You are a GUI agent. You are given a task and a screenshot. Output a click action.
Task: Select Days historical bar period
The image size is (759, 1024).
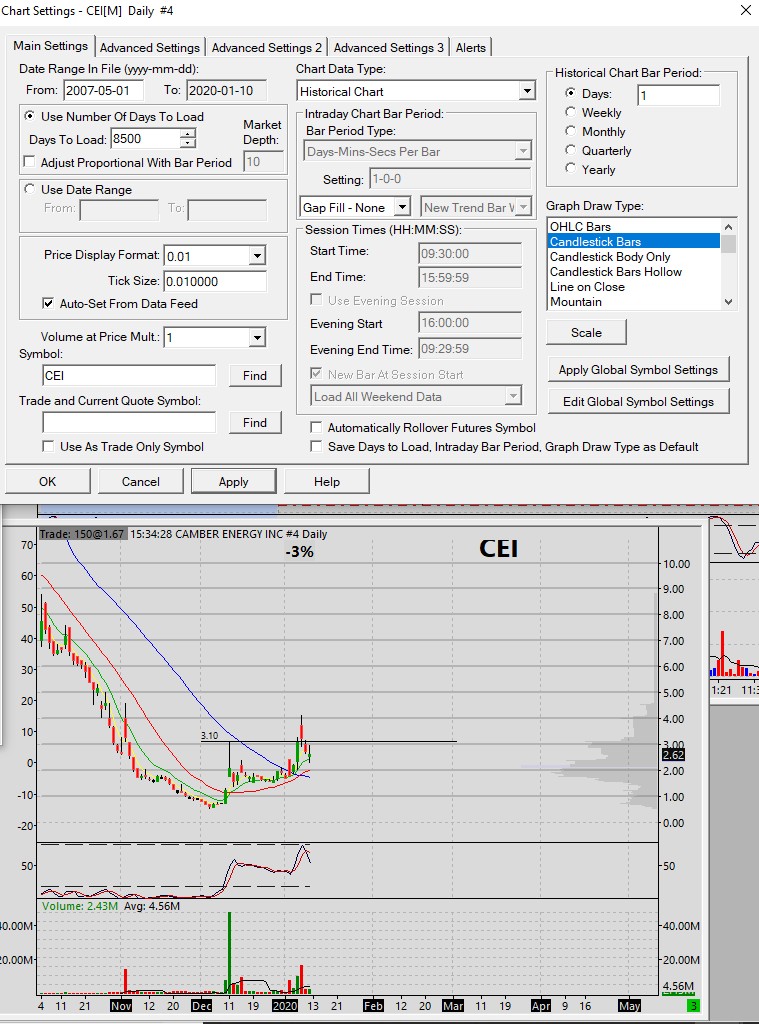(x=570, y=93)
